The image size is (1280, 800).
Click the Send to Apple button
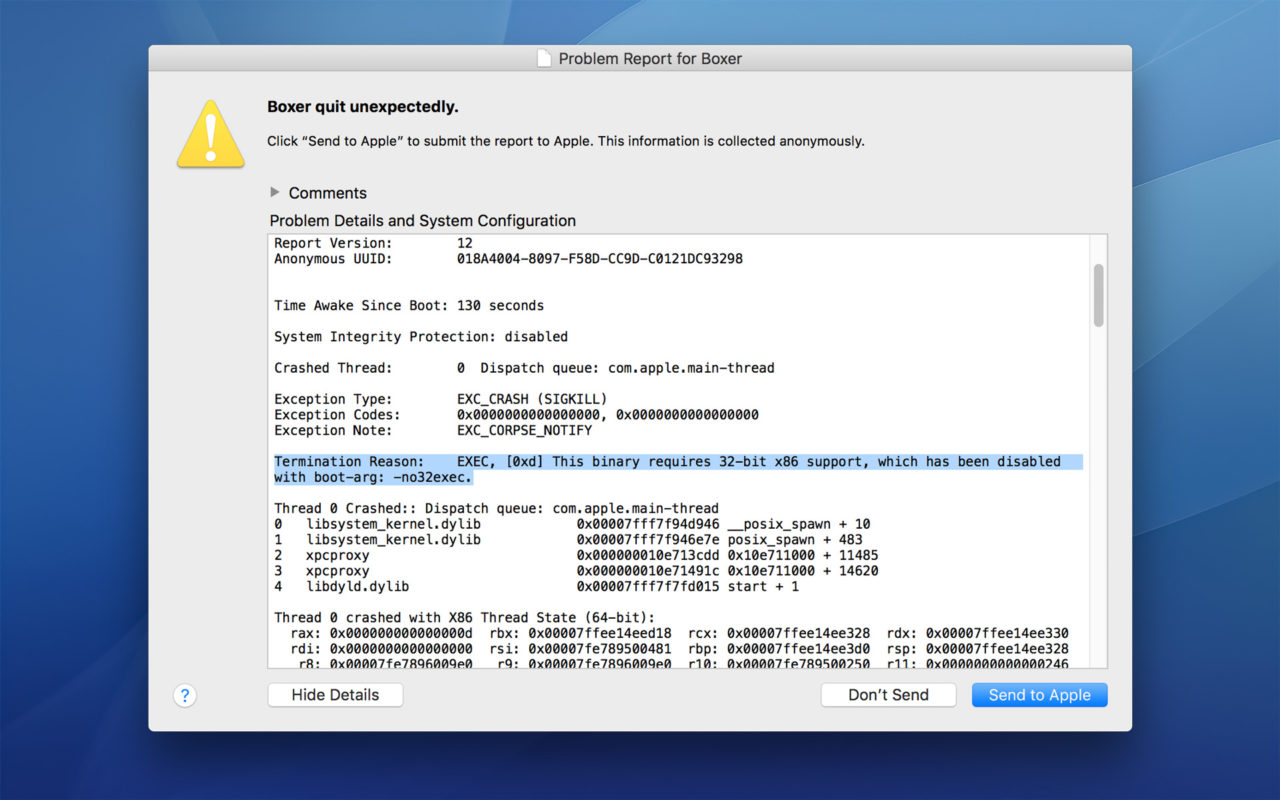tap(1039, 695)
